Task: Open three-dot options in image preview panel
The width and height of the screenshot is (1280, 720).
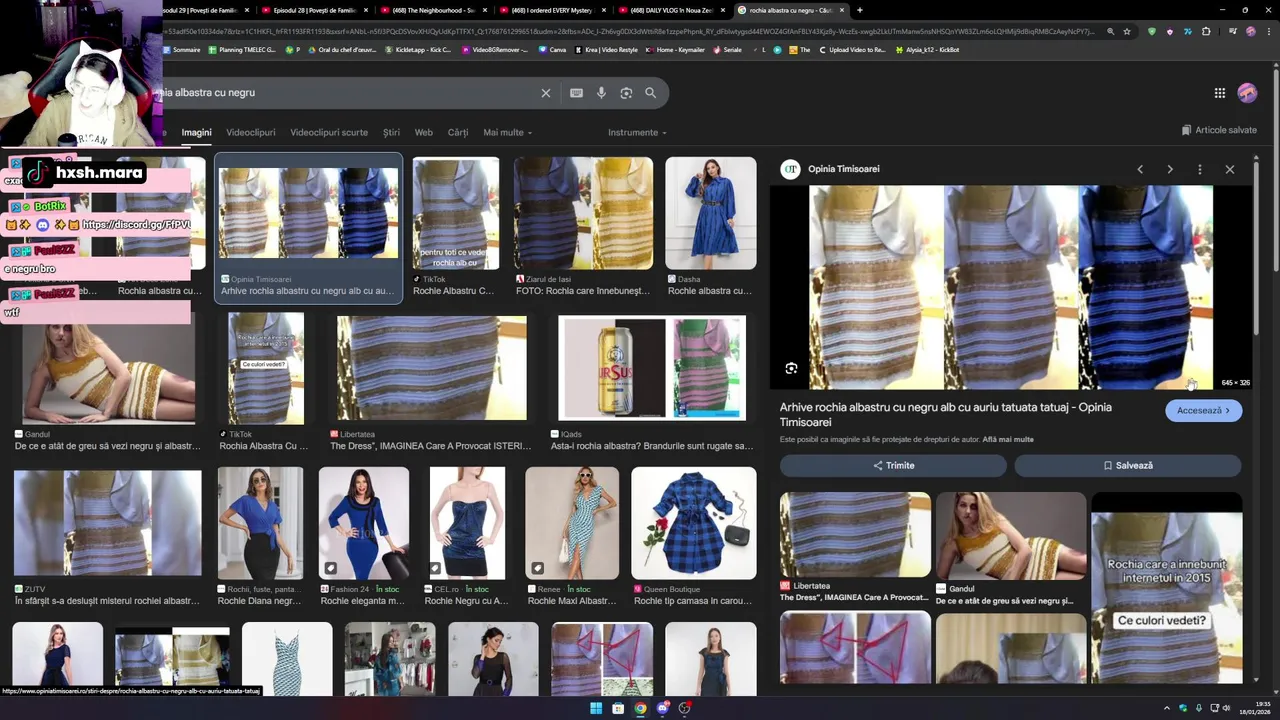Action: click(x=1200, y=169)
